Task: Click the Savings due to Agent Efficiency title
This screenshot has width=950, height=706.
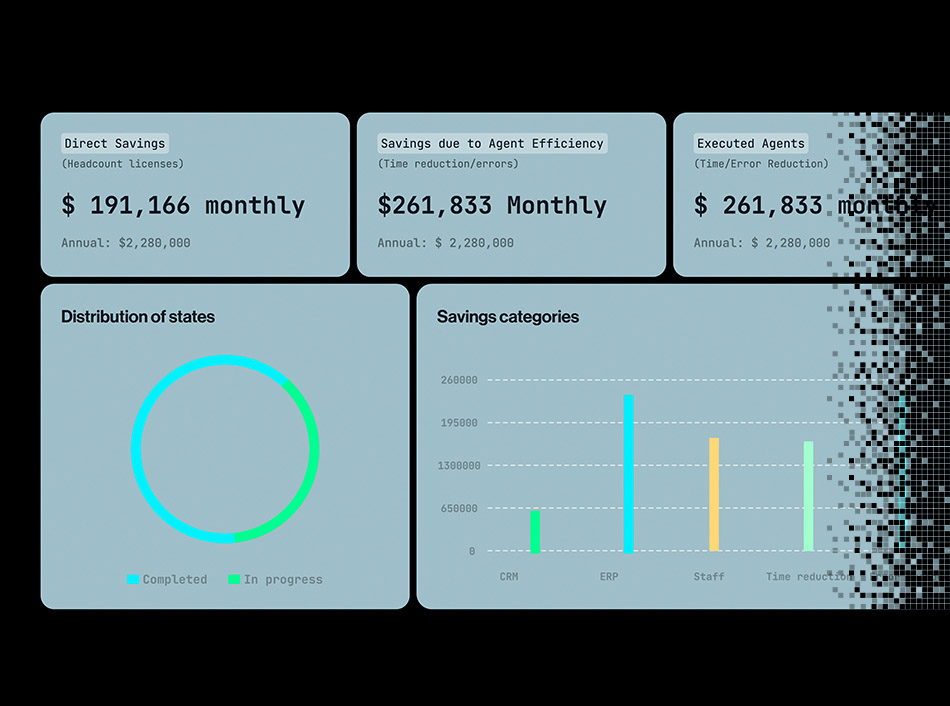Action: [x=492, y=143]
